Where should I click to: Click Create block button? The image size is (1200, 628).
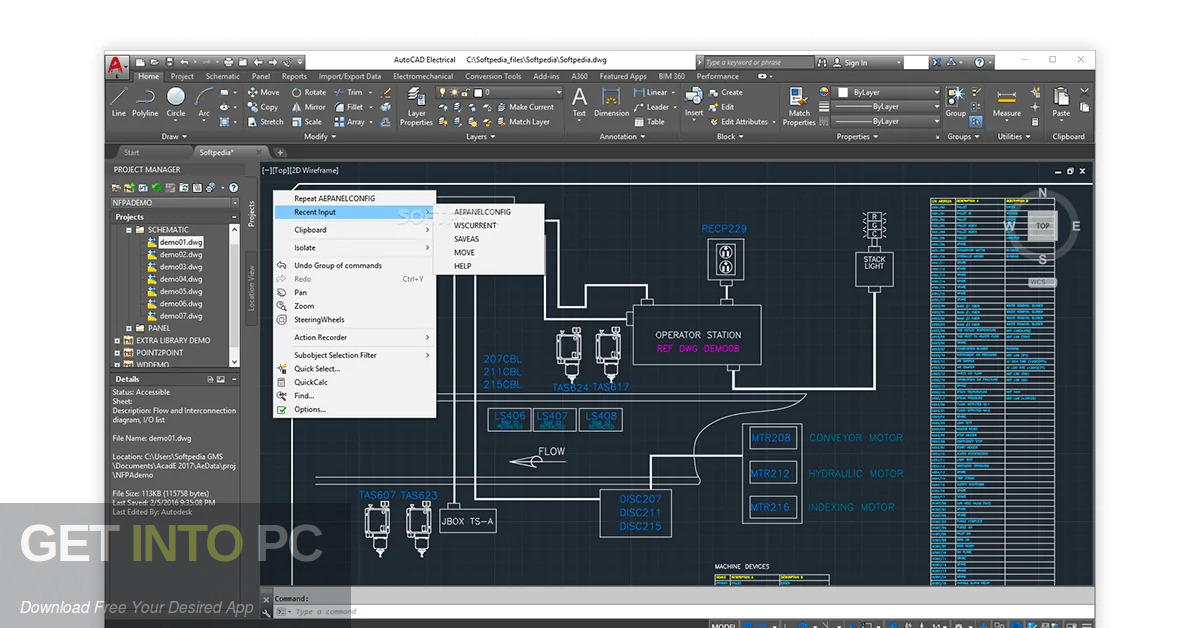(726, 92)
